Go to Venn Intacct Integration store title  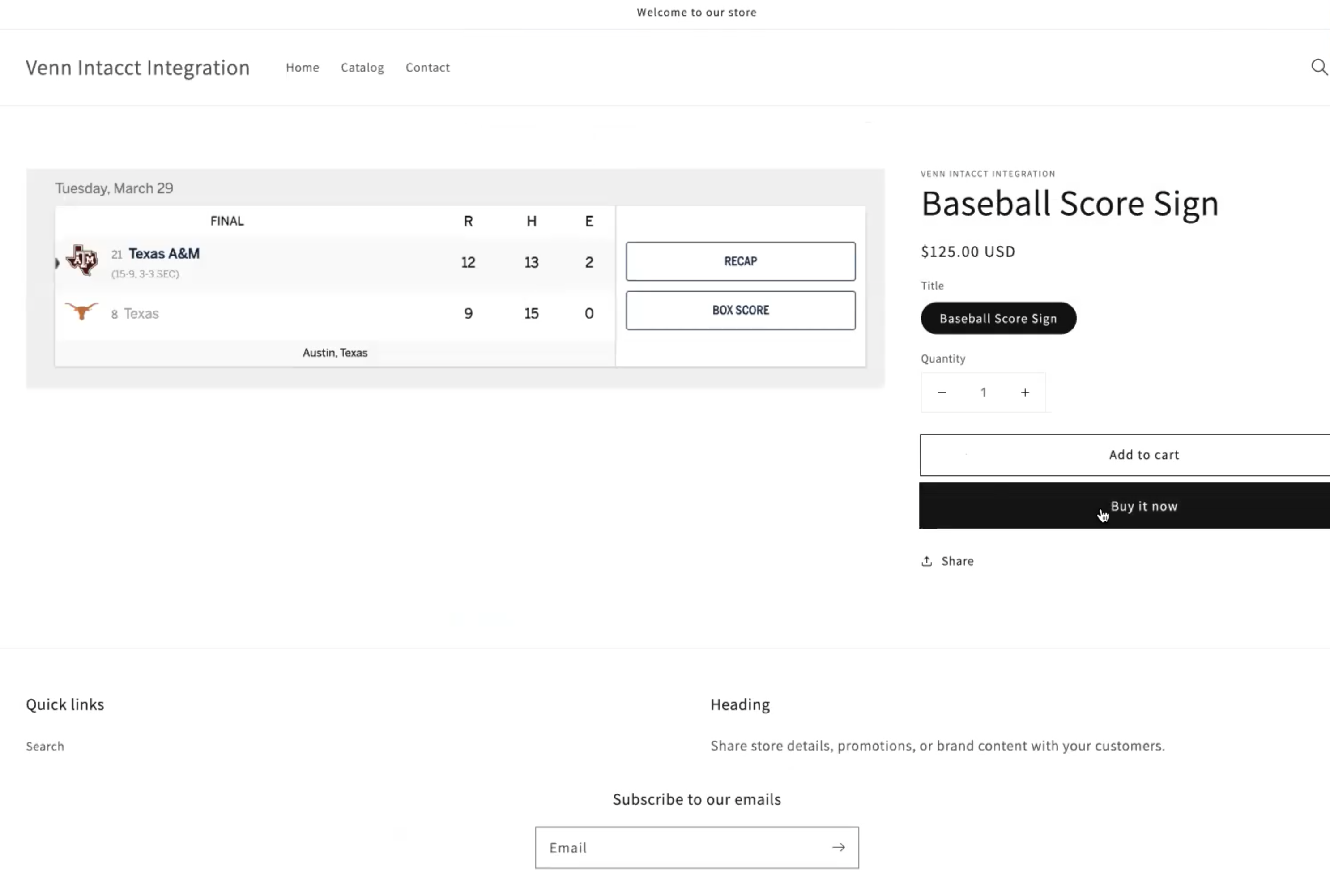click(x=138, y=68)
